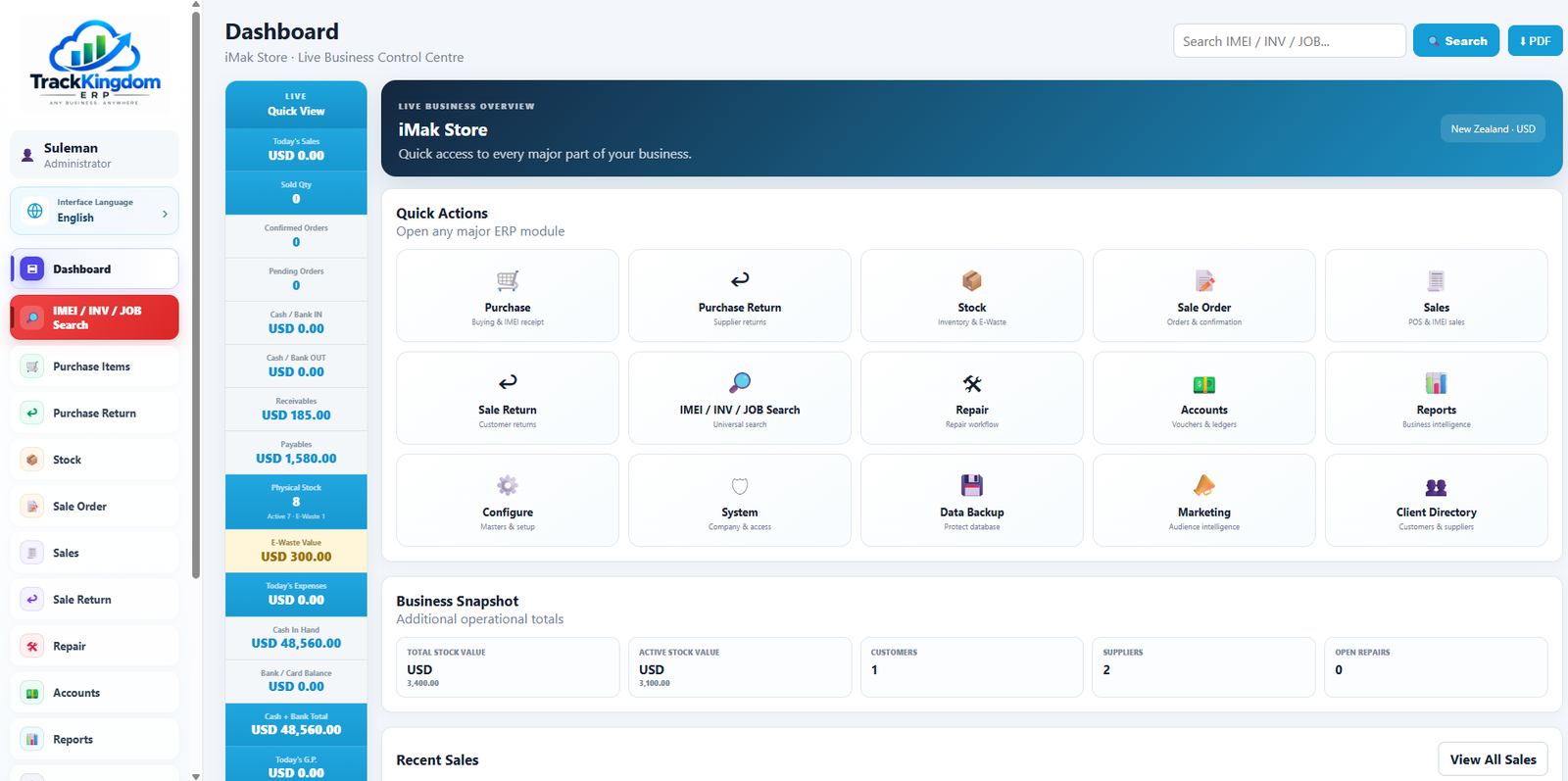Viewport: 1568px width, 781px height.
Task: Click the blue Search button
Action: tap(1456, 40)
